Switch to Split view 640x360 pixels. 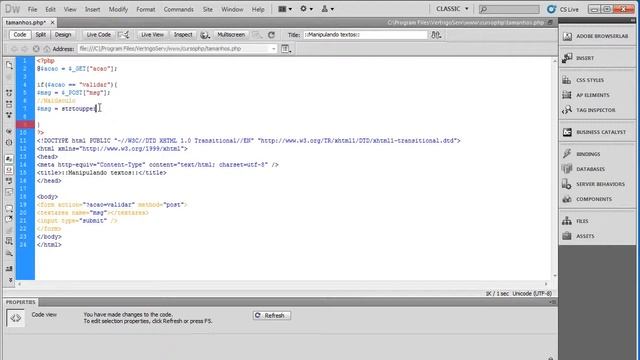(x=40, y=35)
